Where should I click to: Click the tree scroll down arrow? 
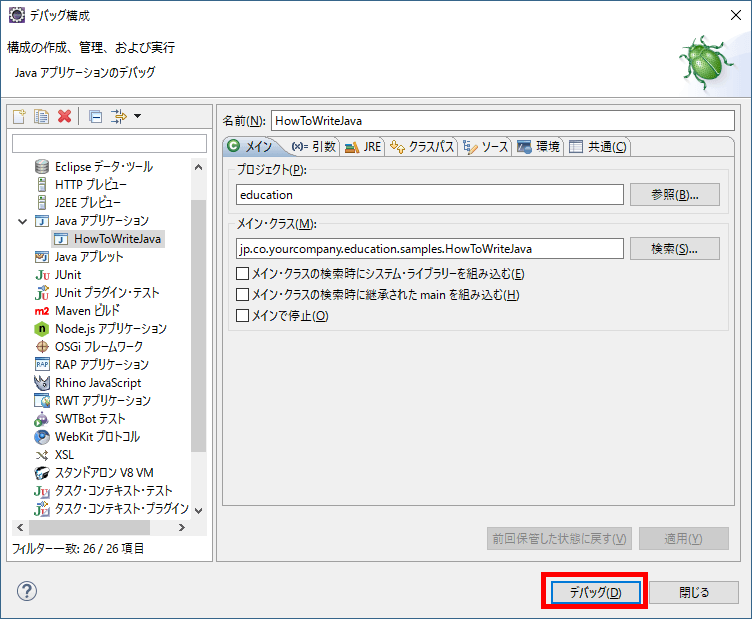point(199,511)
